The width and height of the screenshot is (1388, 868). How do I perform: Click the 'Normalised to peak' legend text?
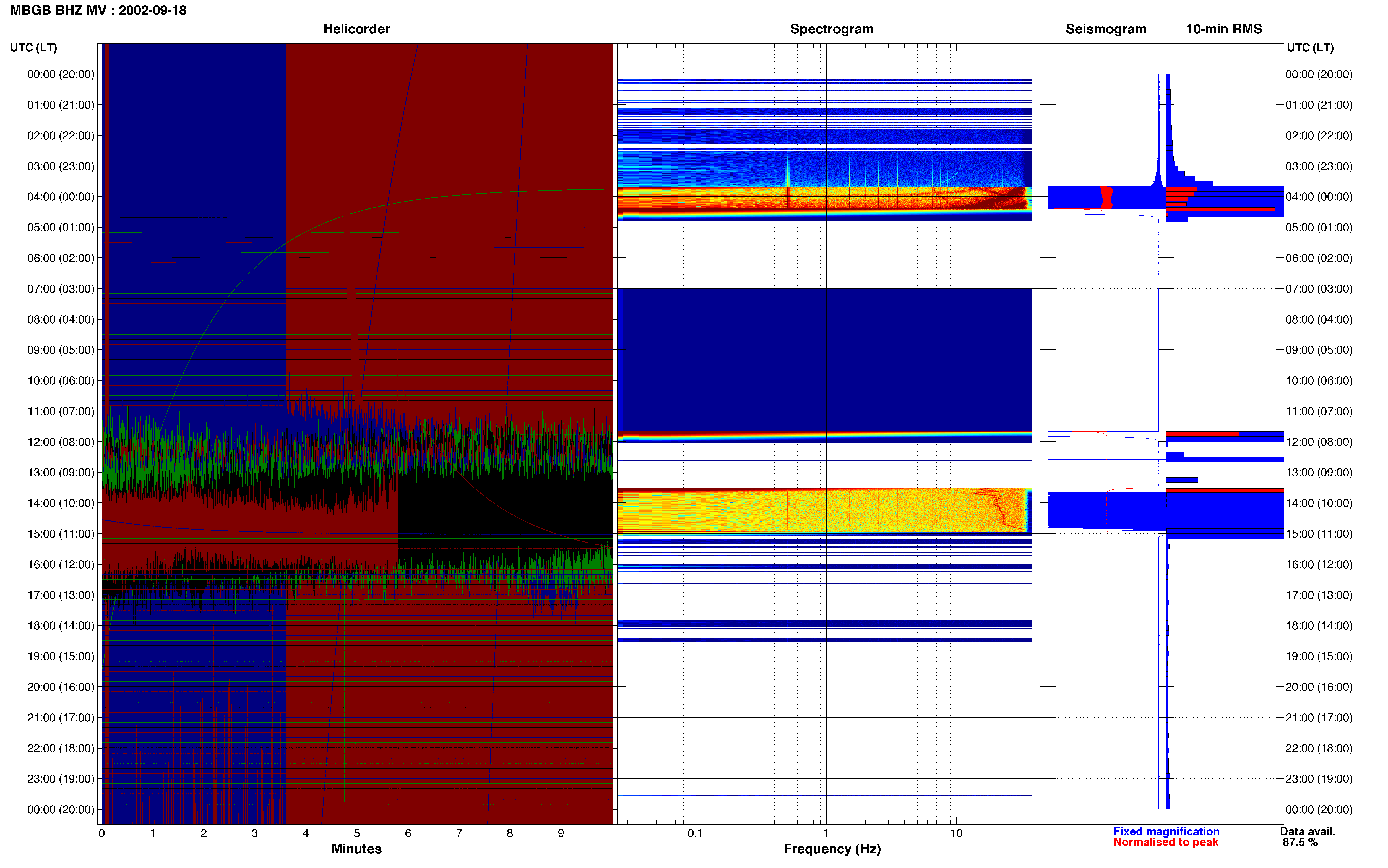[x=1165, y=842]
